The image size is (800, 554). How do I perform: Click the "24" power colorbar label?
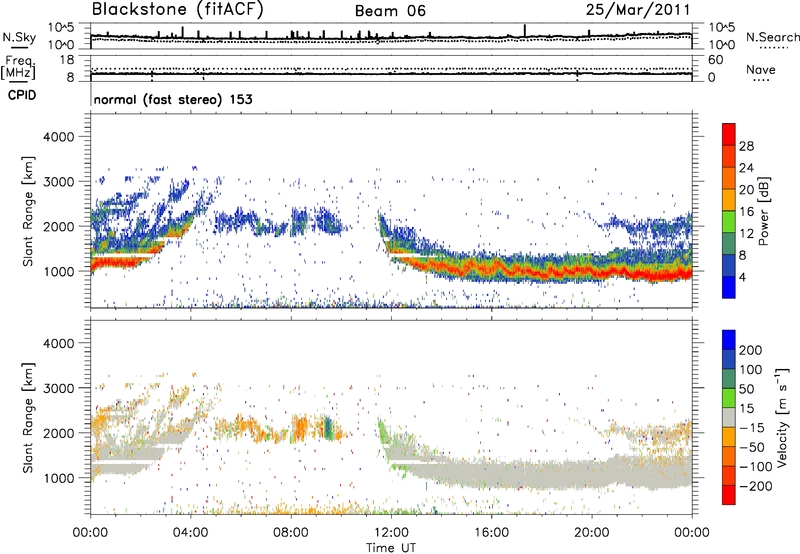[746, 168]
